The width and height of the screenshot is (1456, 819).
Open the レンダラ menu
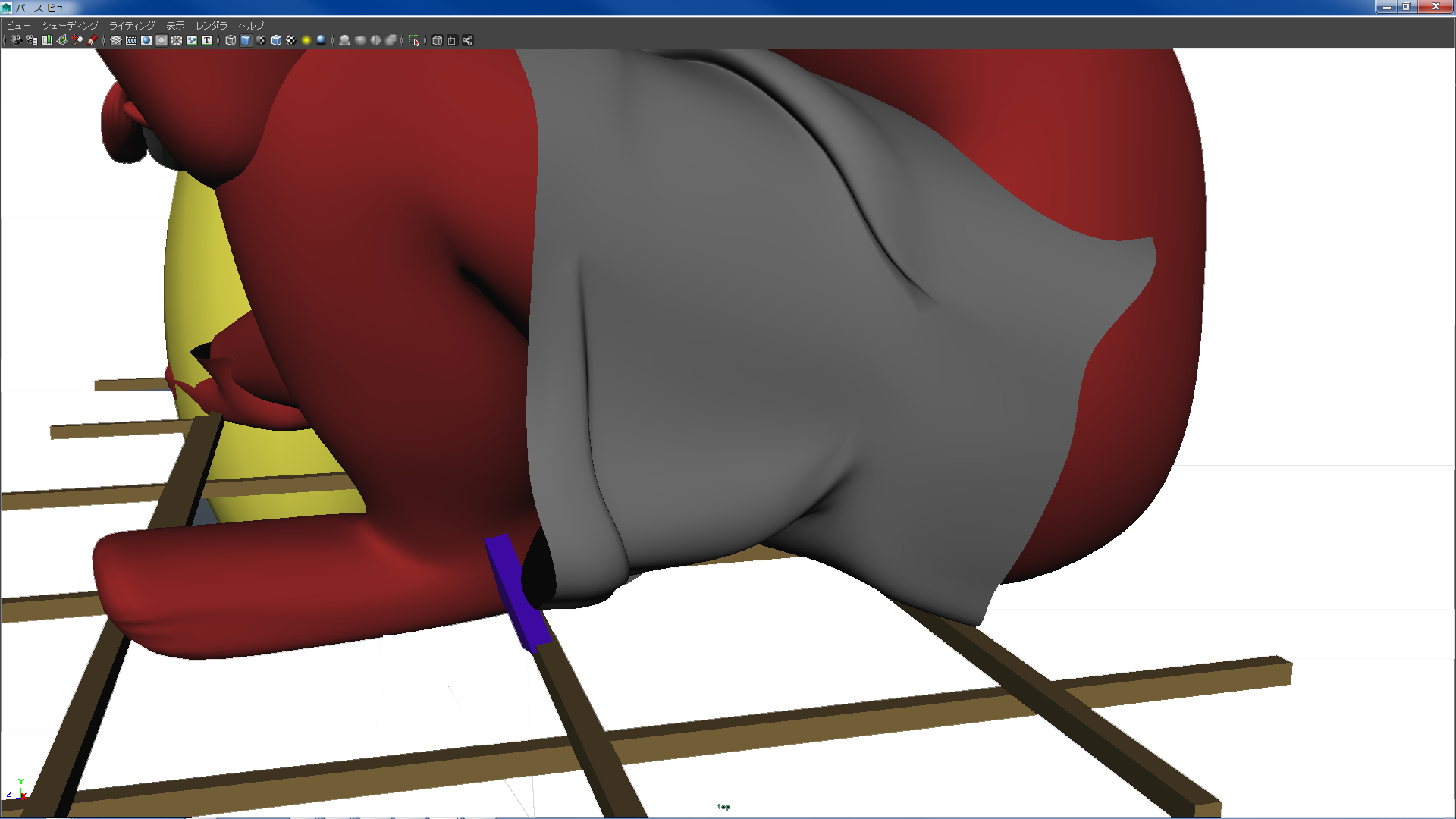click(212, 26)
